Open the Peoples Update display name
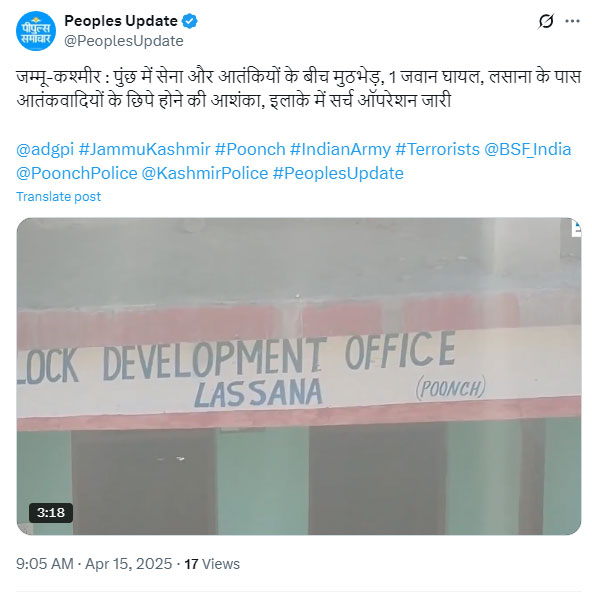The height and width of the screenshot is (593, 592). (121, 21)
